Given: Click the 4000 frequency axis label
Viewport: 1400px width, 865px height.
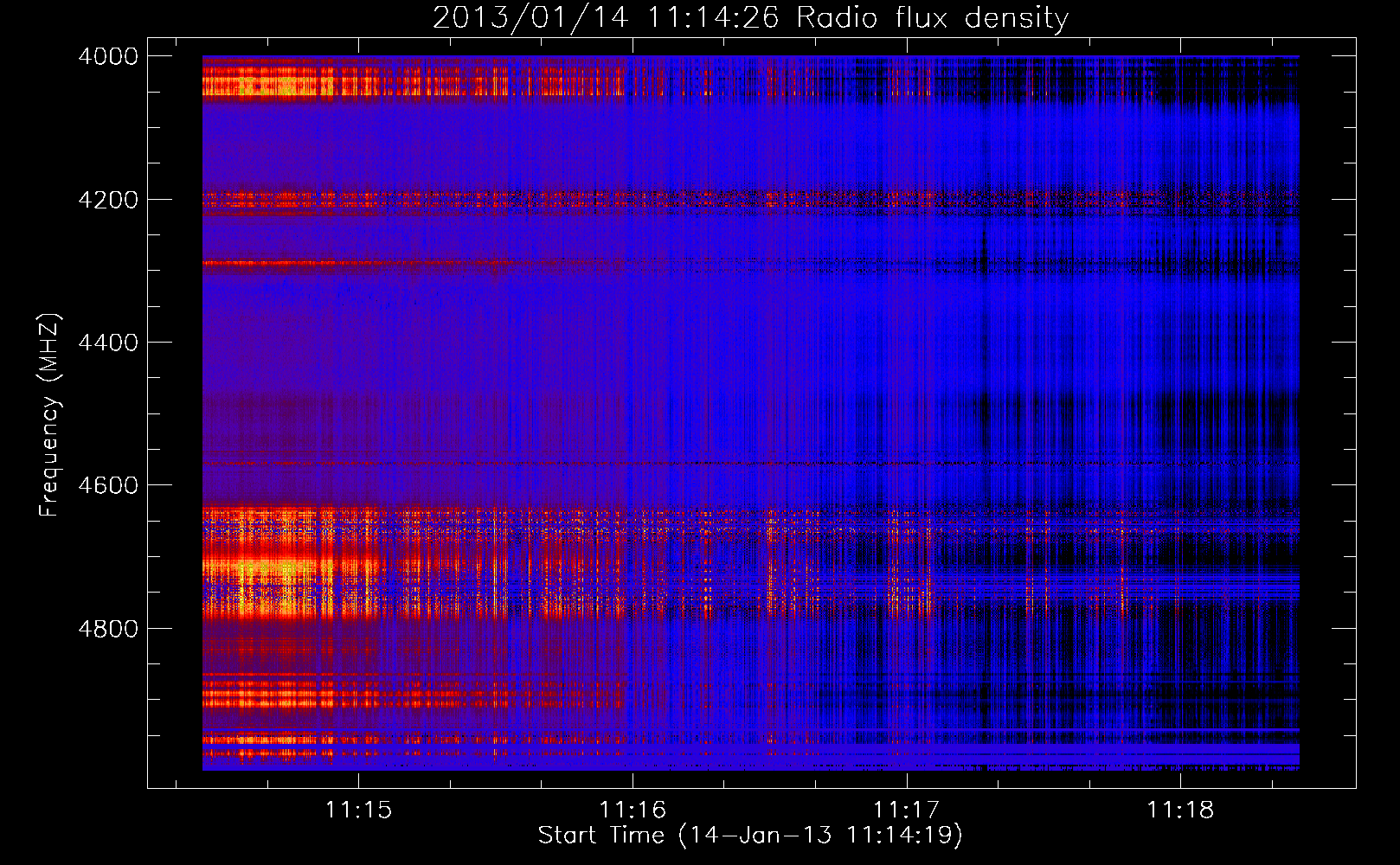Looking at the screenshot, I should tap(108, 56).
